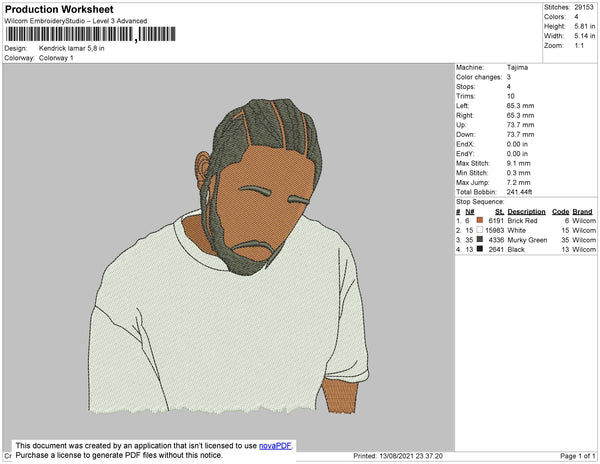Click the design name 'Kendrick lamar 5,8 in'
This screenshot has width=600, height=464.
[72, 49]
